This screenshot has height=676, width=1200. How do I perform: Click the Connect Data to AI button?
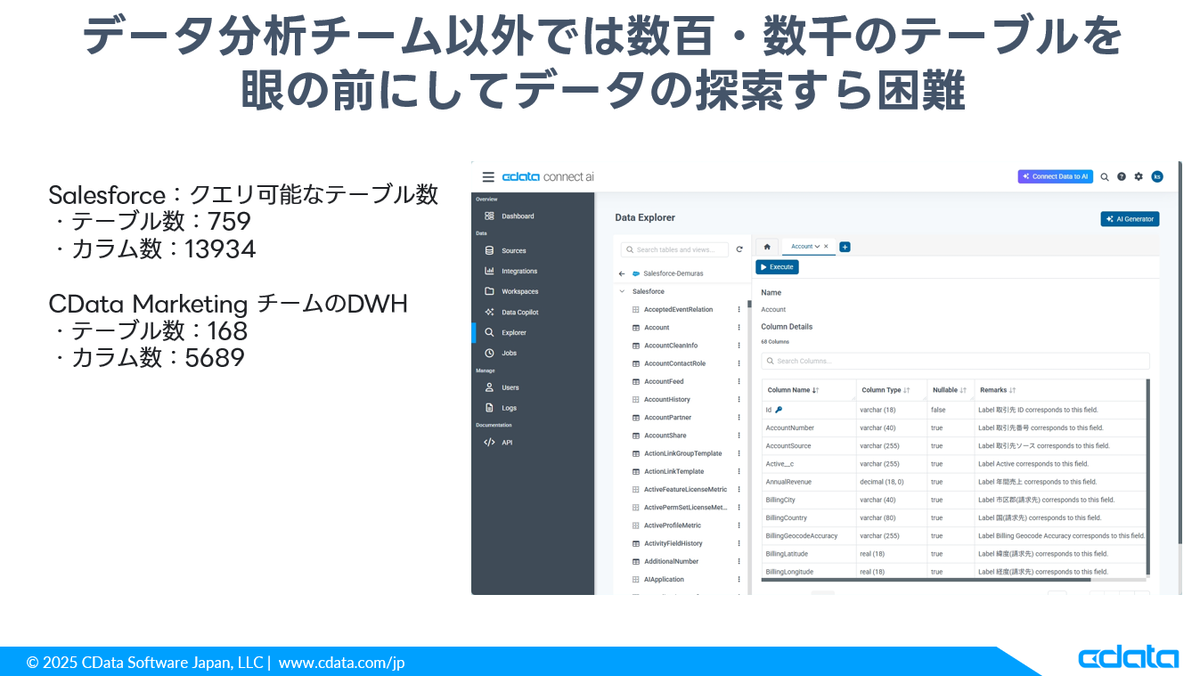tap(1055, 176)
